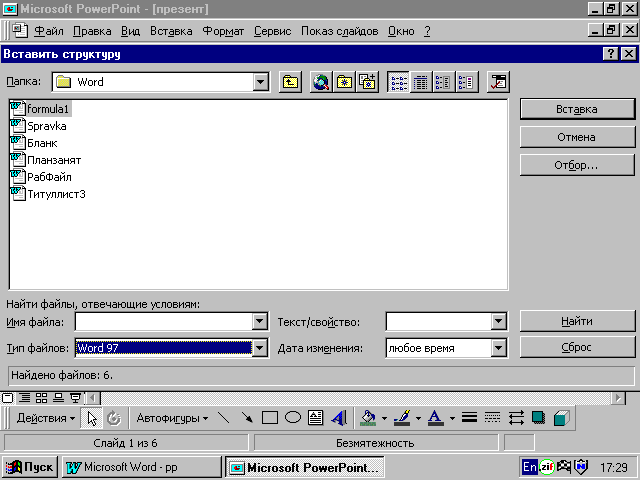Select the Oval drawing tool
The height and width of the screenshot is (480, 640).
click(x=293, y=418)
